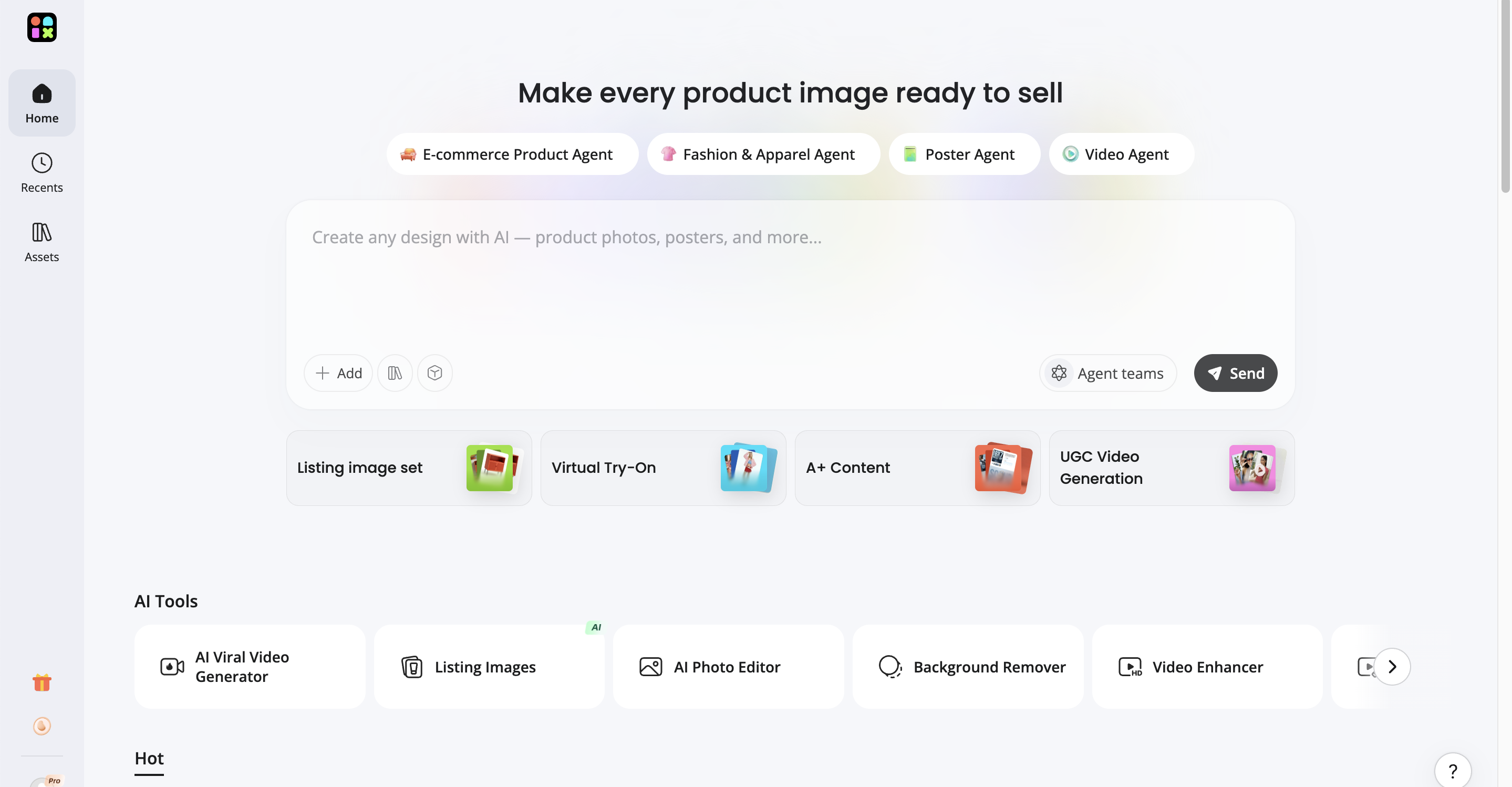Click the Send button
The height and width of the screenshot is (787, 1512).
pos(1236,372)
